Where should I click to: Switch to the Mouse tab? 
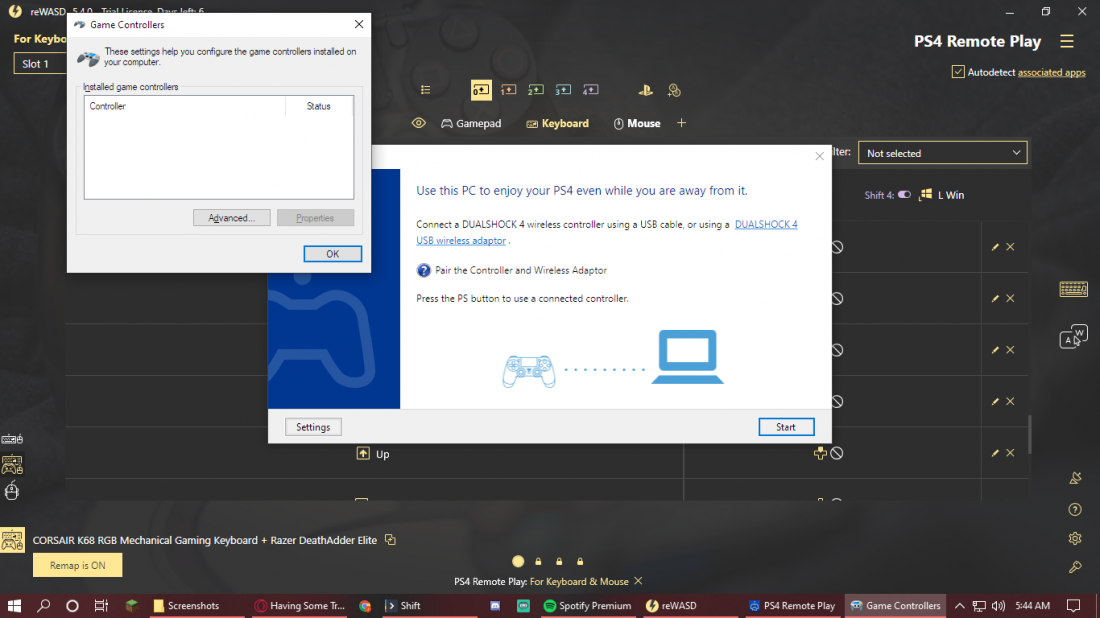pyautogui.click(x=637, y=123)
